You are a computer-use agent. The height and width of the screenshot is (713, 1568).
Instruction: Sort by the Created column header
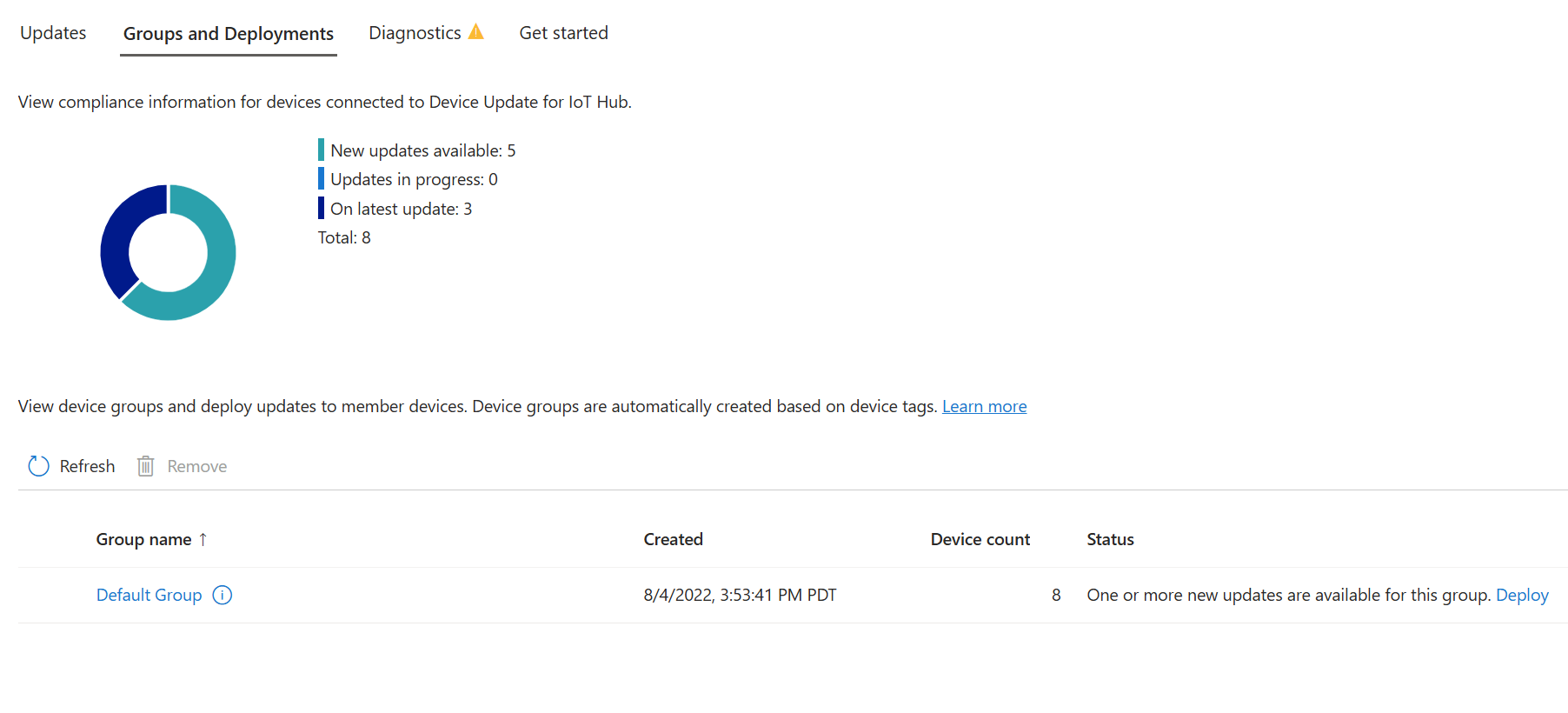674,539
